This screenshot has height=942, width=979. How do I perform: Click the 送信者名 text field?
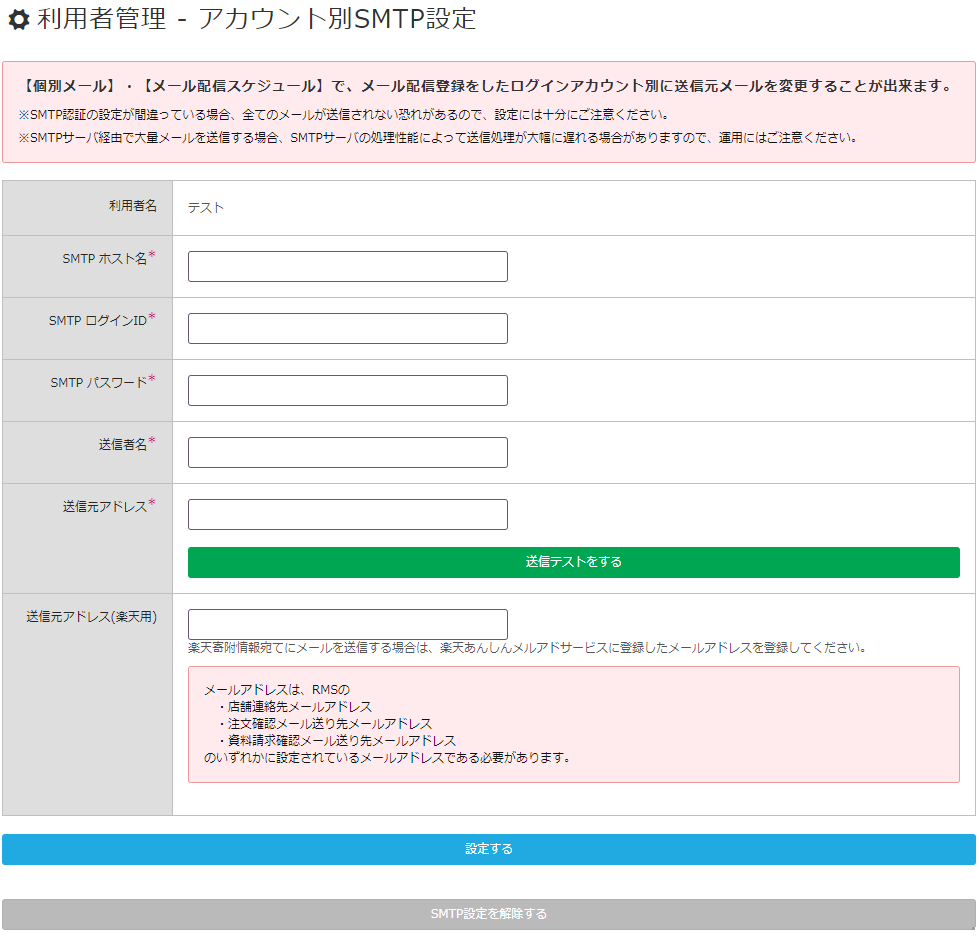coord(347,453)
